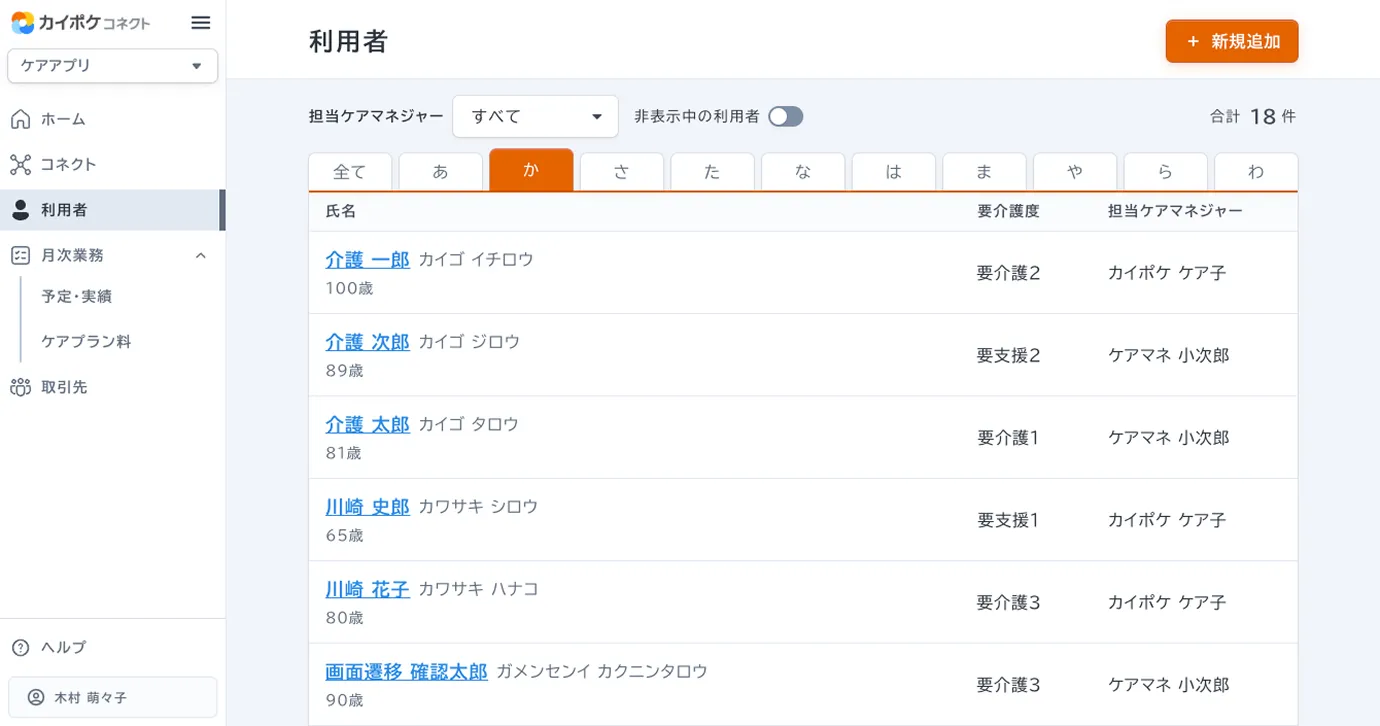
Task: Click the 利用者 person icon
Action: click(20, 210)
